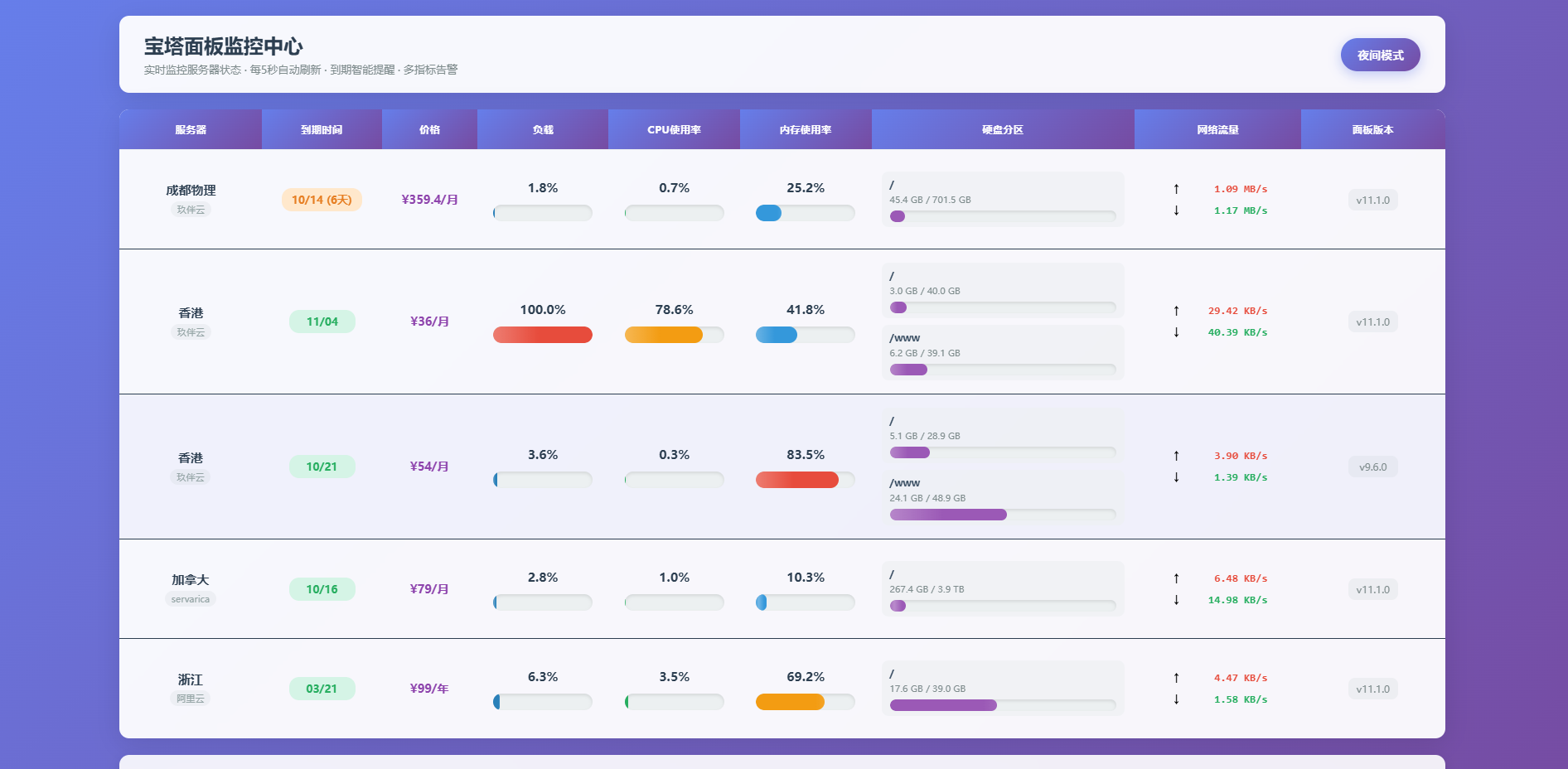Click the upload arrow beside 4.47 KB/s

point(1176,678)
